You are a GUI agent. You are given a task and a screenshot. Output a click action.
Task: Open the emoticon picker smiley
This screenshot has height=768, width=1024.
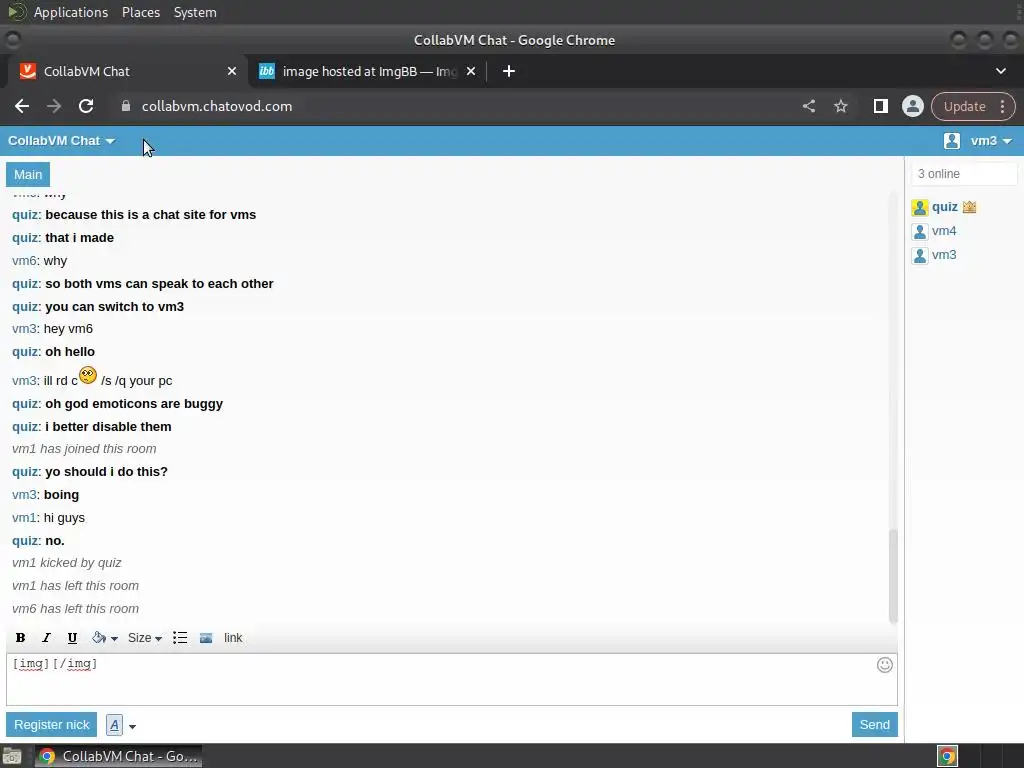click(x=884, y=665)
